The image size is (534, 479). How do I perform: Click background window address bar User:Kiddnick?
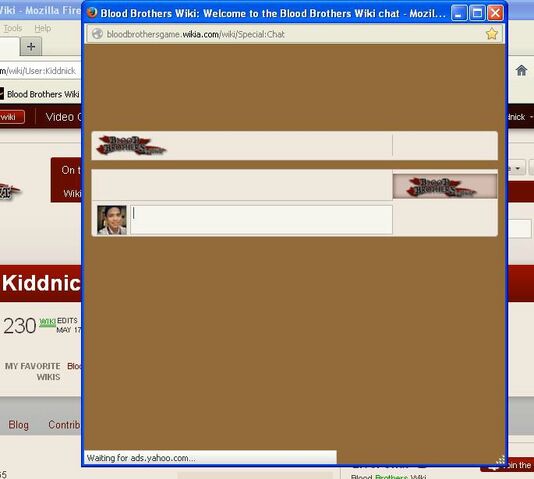click(38, 71)
